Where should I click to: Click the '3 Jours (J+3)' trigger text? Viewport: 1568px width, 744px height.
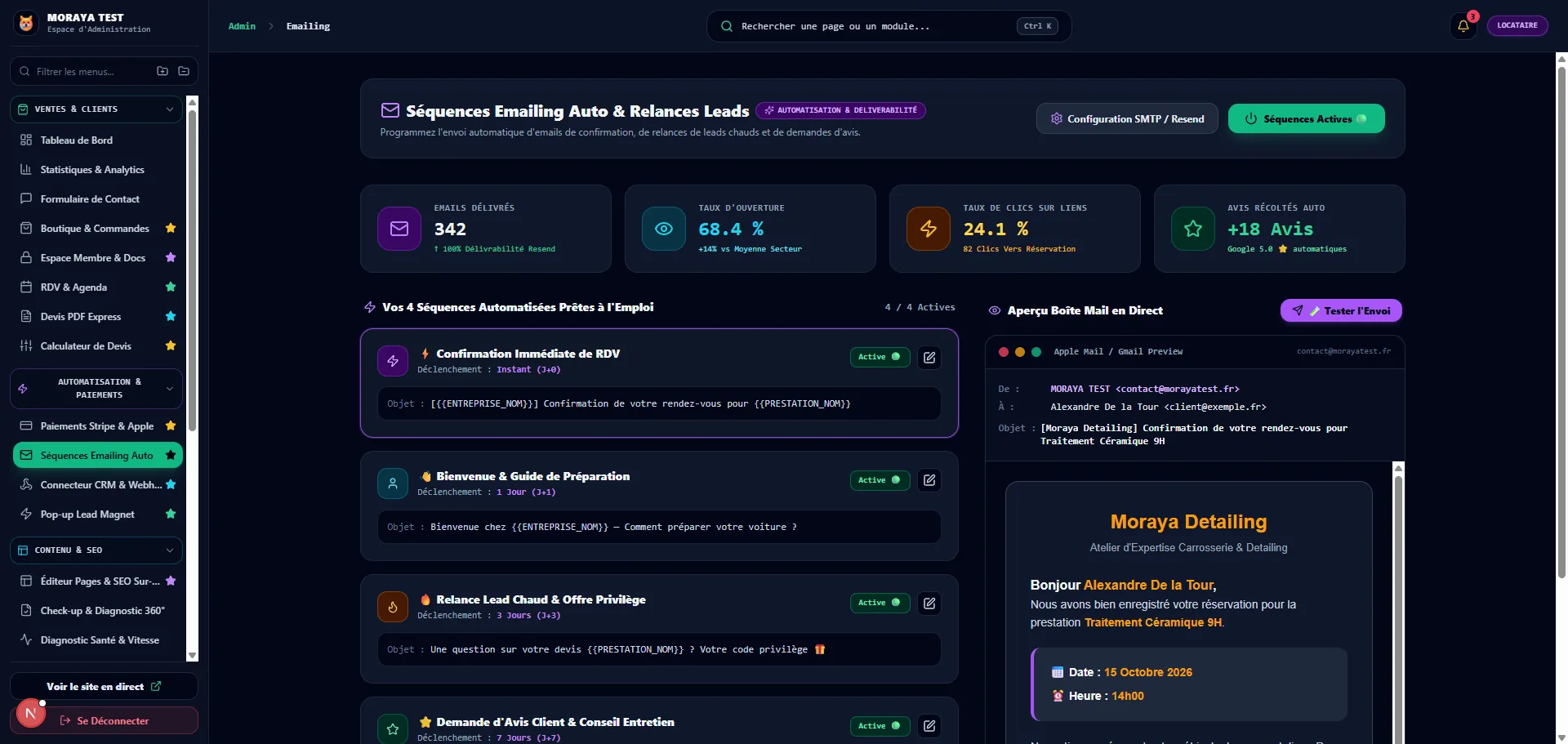pos(528,615)
